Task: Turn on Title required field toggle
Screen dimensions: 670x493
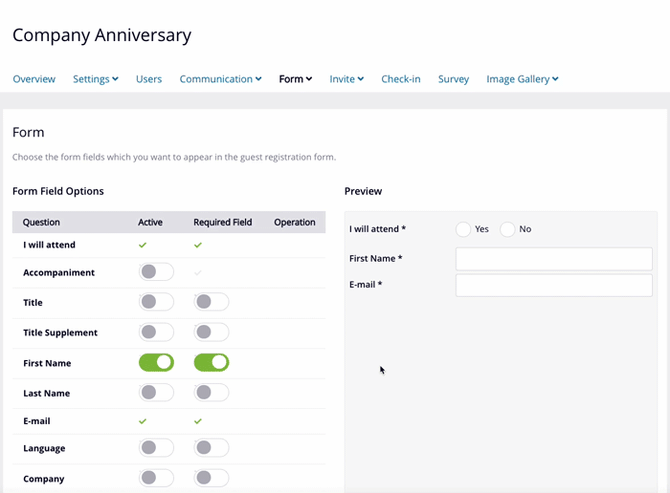Action: pos(211,302)
